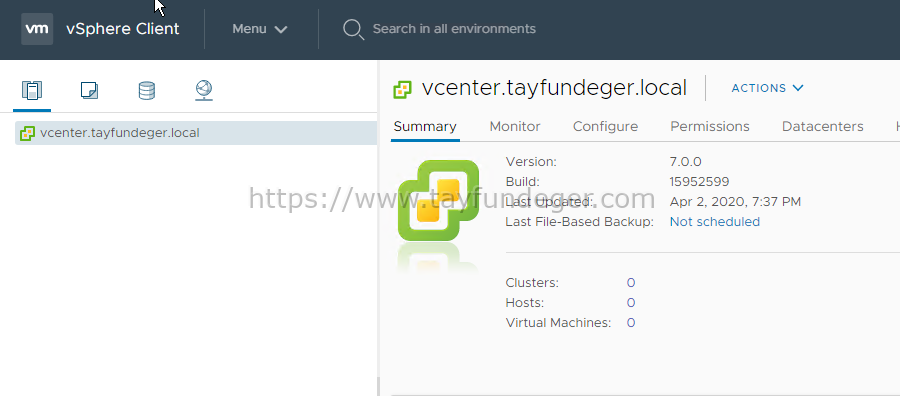Click the Clusters label

click(532, 282)
